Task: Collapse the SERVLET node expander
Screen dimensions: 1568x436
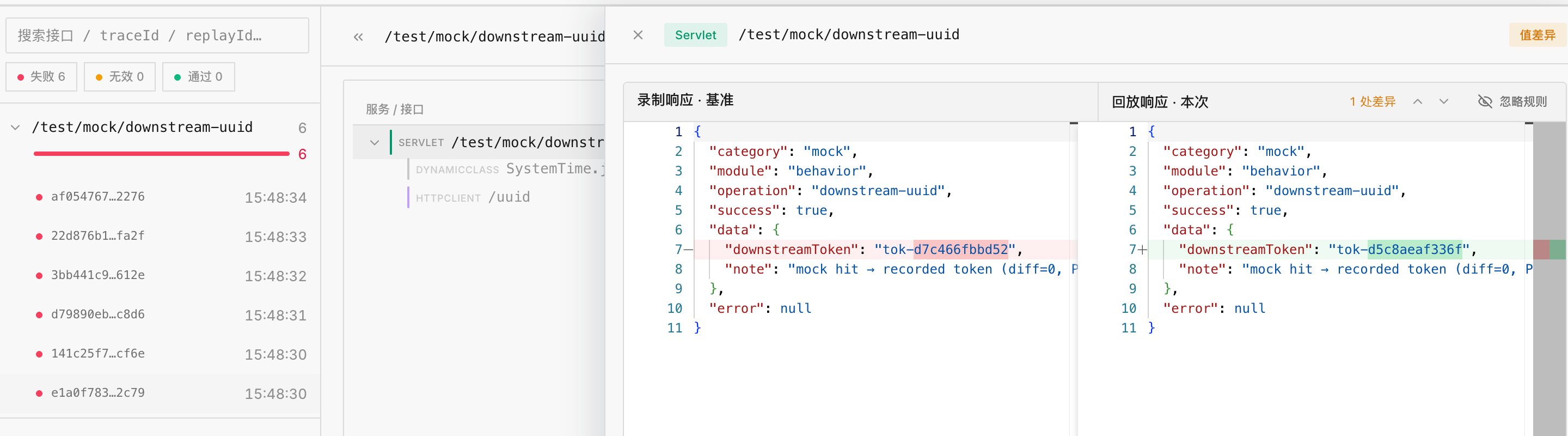Action: click(x=375, y=142)
